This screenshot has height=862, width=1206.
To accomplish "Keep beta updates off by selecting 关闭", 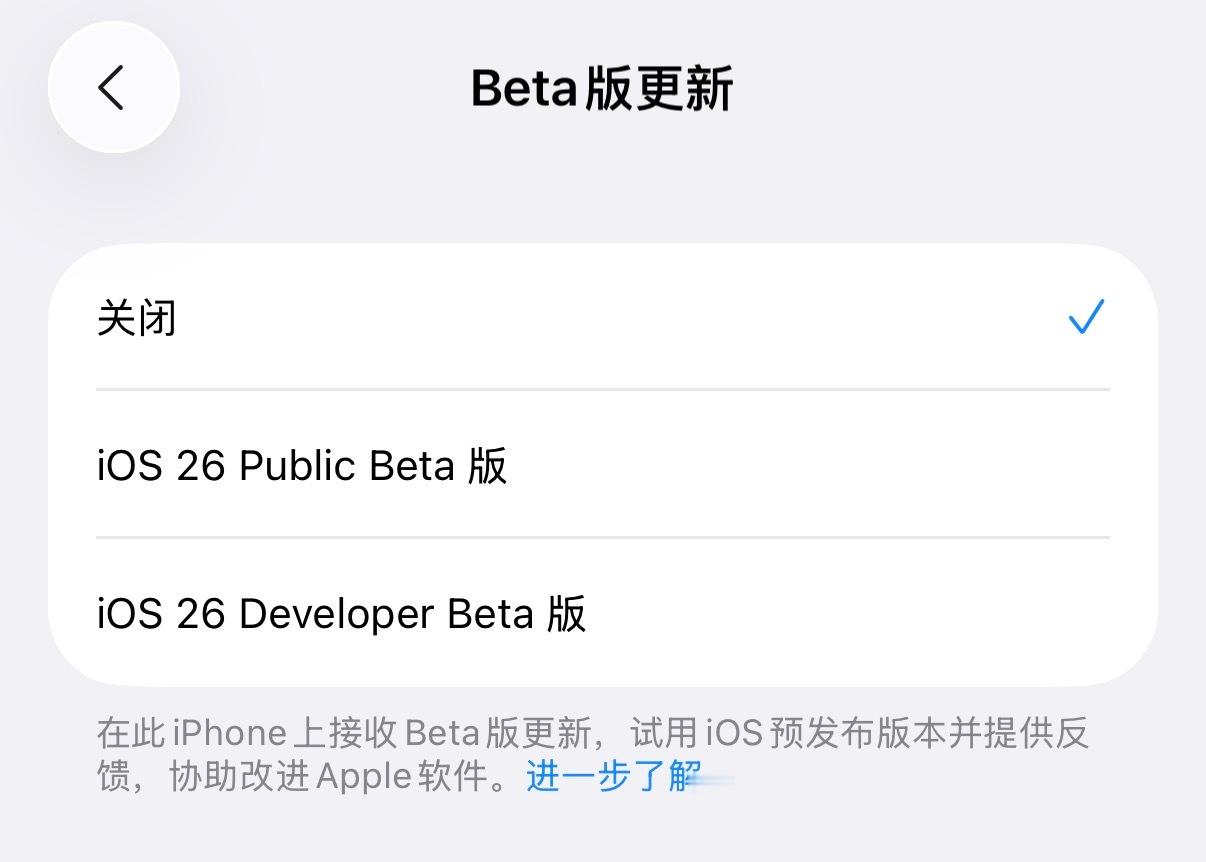I will pos(400,317).
